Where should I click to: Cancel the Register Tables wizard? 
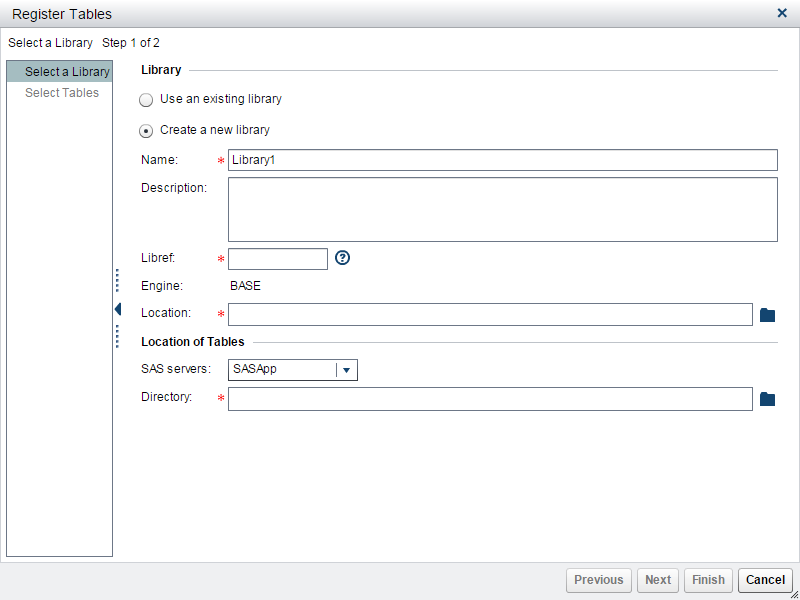pyautogui.click(x=765, y=580)
